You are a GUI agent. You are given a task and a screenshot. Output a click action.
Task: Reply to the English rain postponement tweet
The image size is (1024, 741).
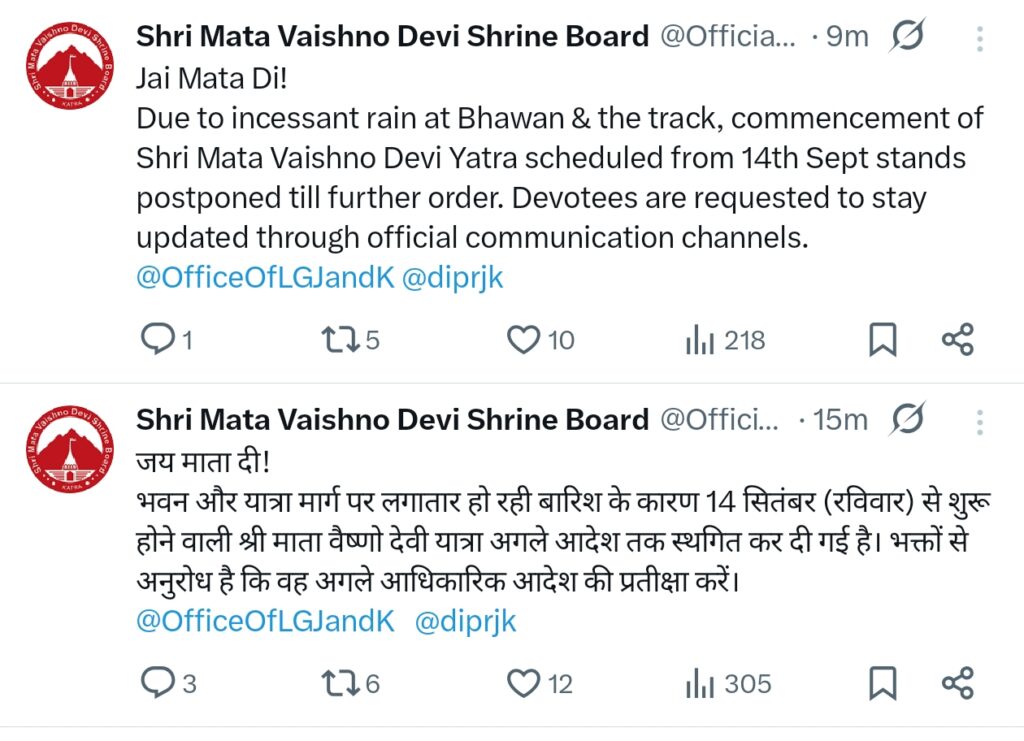coord(156,341)
